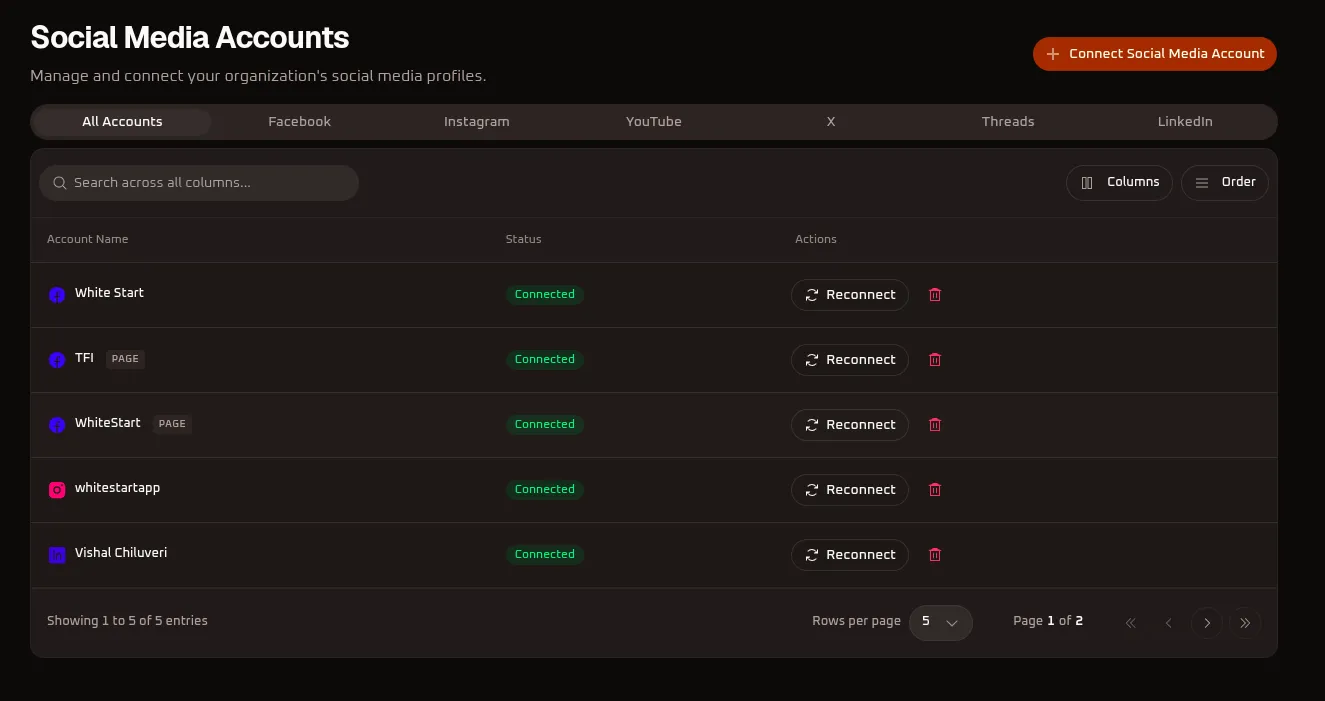Jump to the last page
The width and height of the screenshot is (1325, 701).
tap(1245, 623)
